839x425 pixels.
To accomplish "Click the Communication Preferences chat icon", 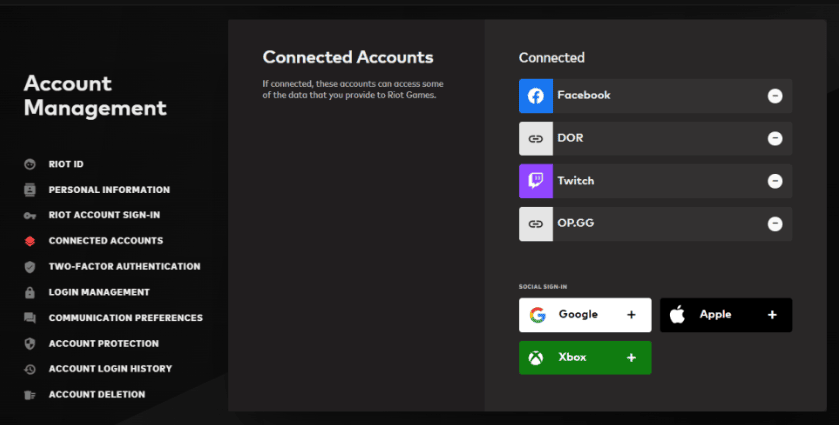I will (30, 318).
